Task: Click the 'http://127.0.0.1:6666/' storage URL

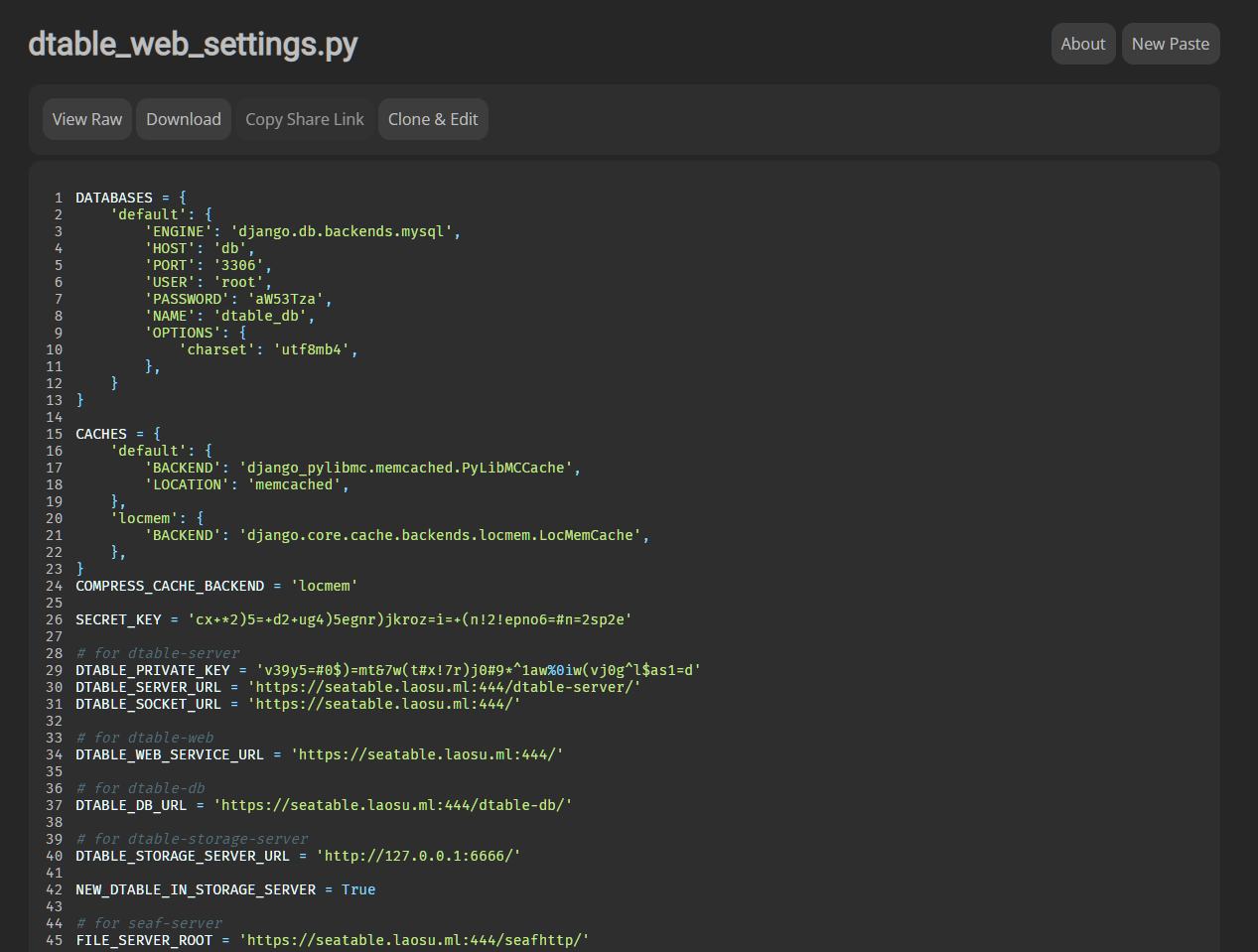Action: click(x=418, y=856)
